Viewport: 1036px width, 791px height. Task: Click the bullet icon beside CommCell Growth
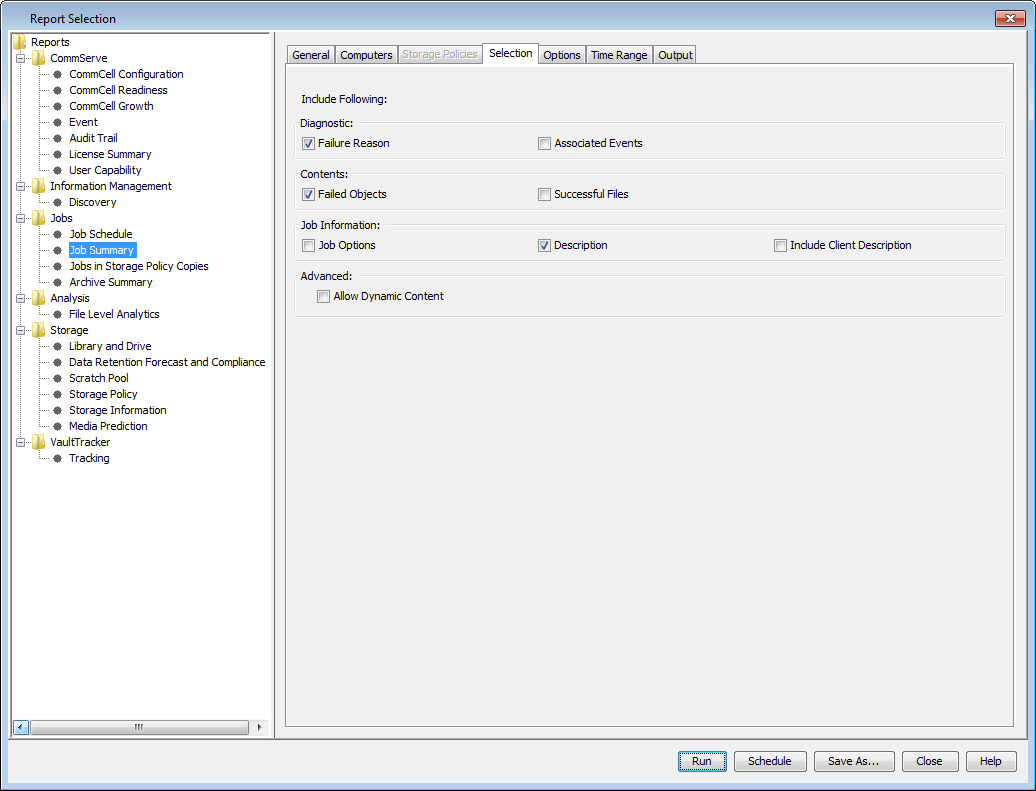point(57,106)
